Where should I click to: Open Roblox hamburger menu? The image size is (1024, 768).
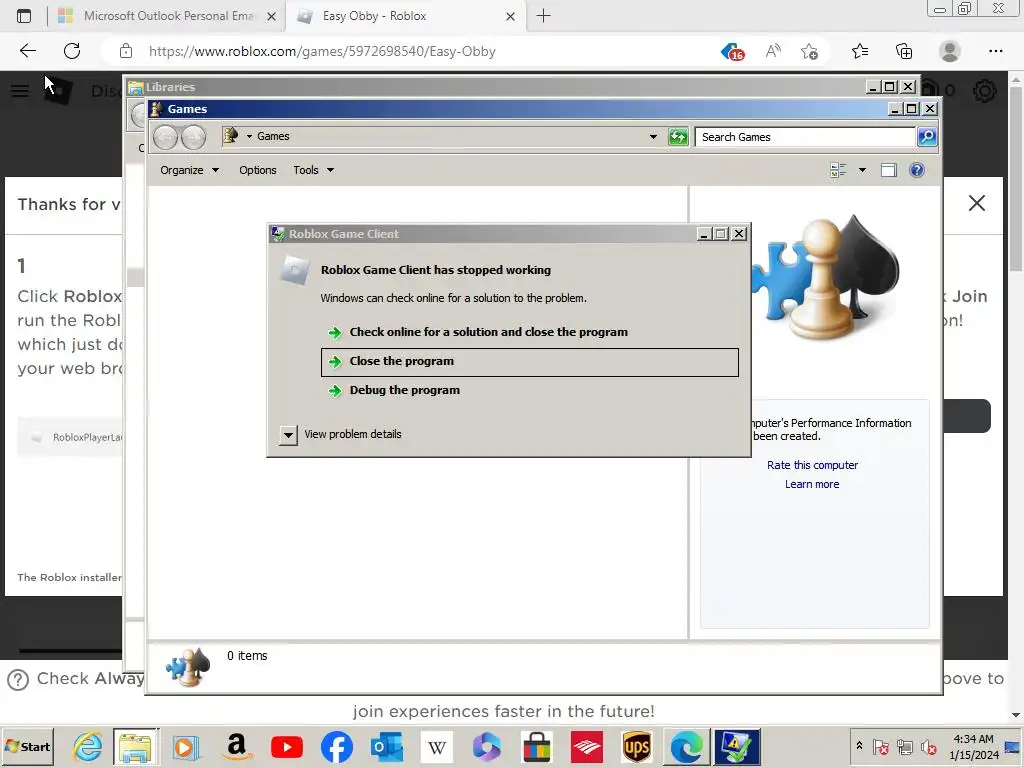point(20,91)
